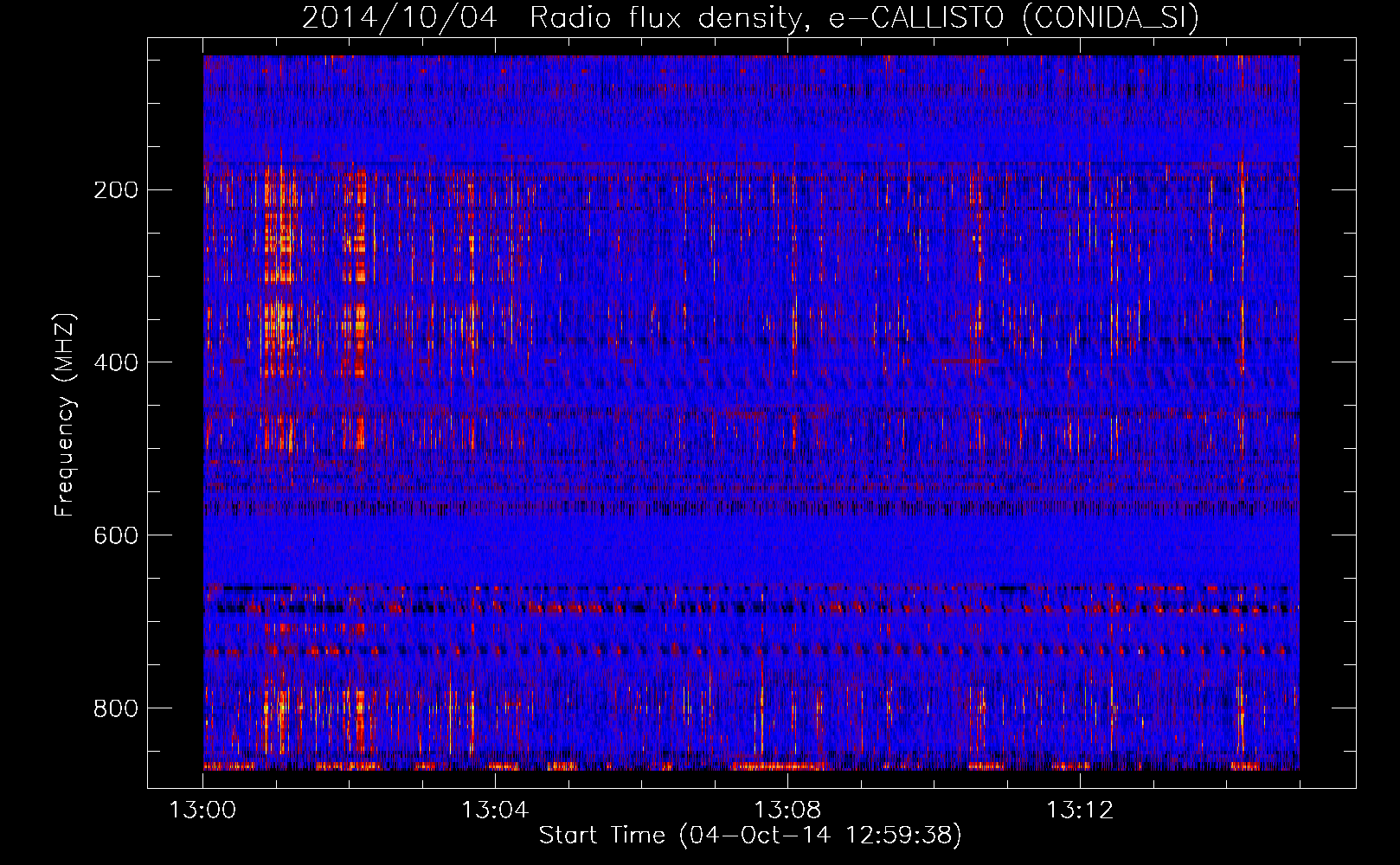The width and height of the screenshot is (1400, 865).
Task: Click the 13:08 time tick label
Action: click(787, 811)
